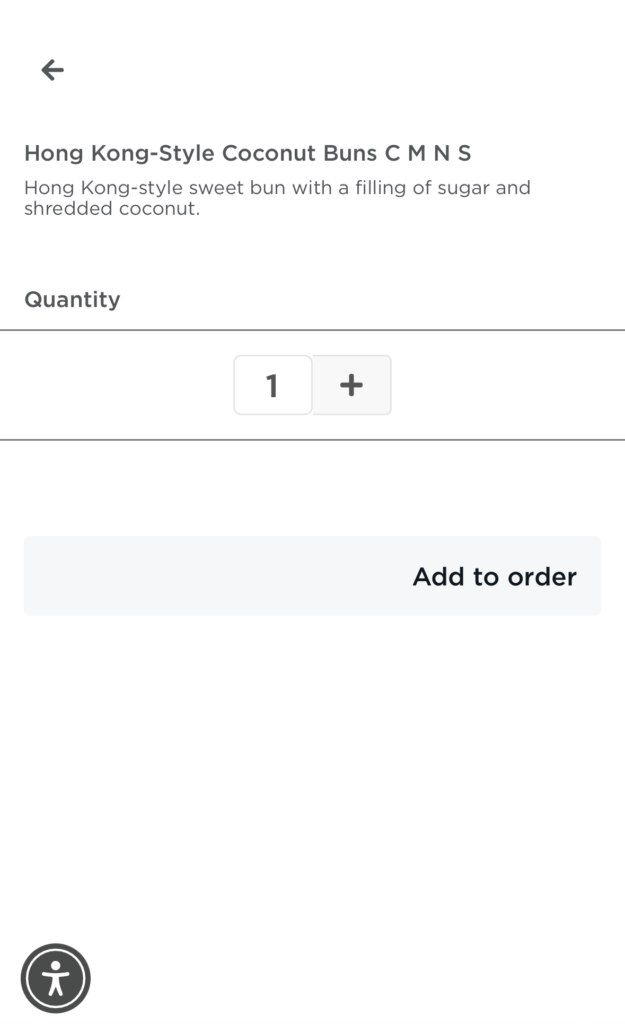The image size is (625, 1024).
Task: Confirm item with Add to order
Action: tap(494, 576)
